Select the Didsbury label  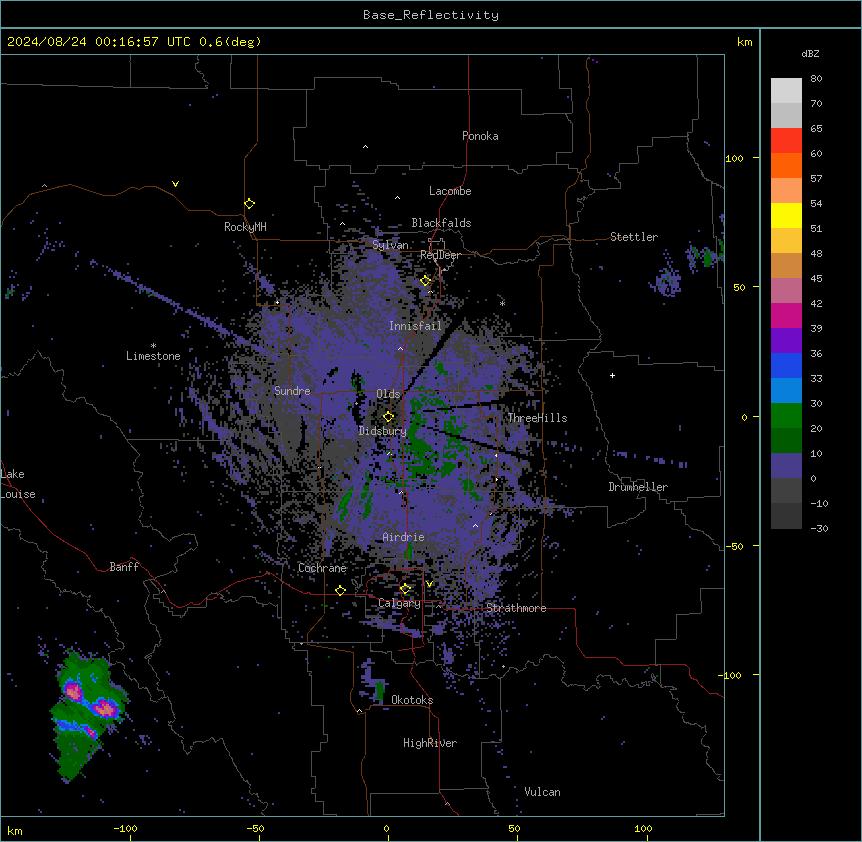pos(383,431)
